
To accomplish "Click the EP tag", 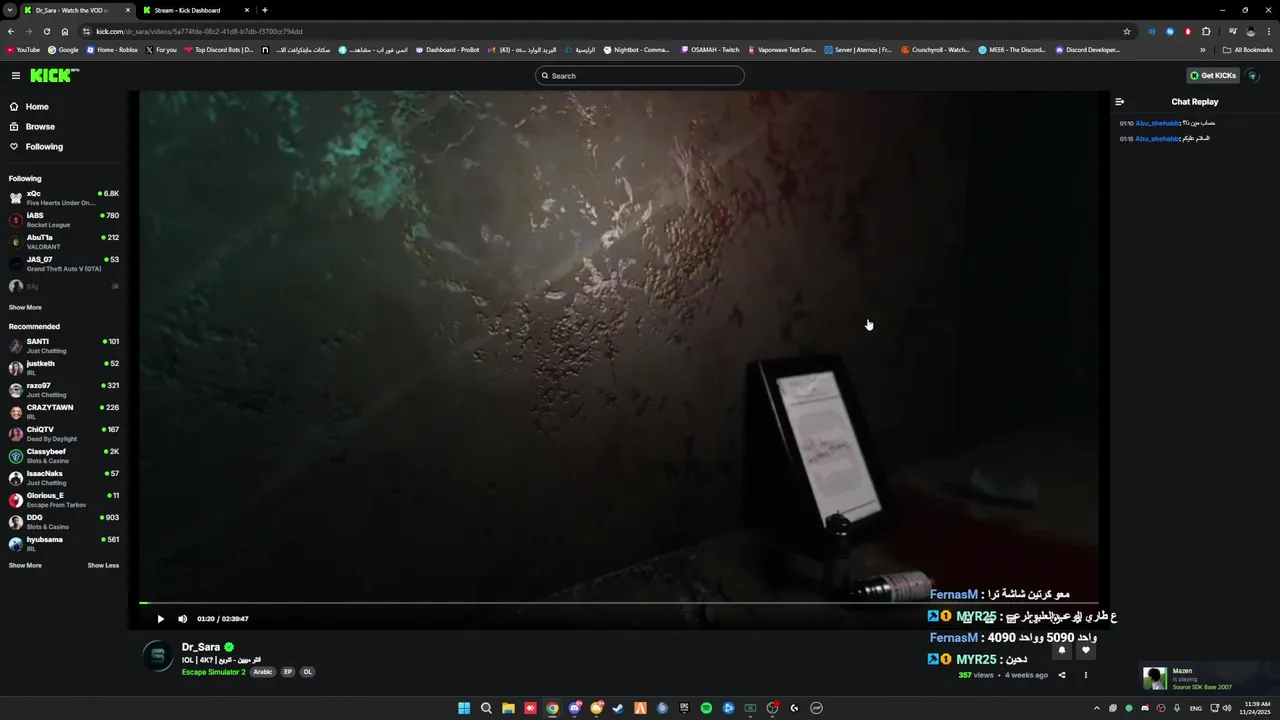I will pyautogui.click(x=287, y=672).
